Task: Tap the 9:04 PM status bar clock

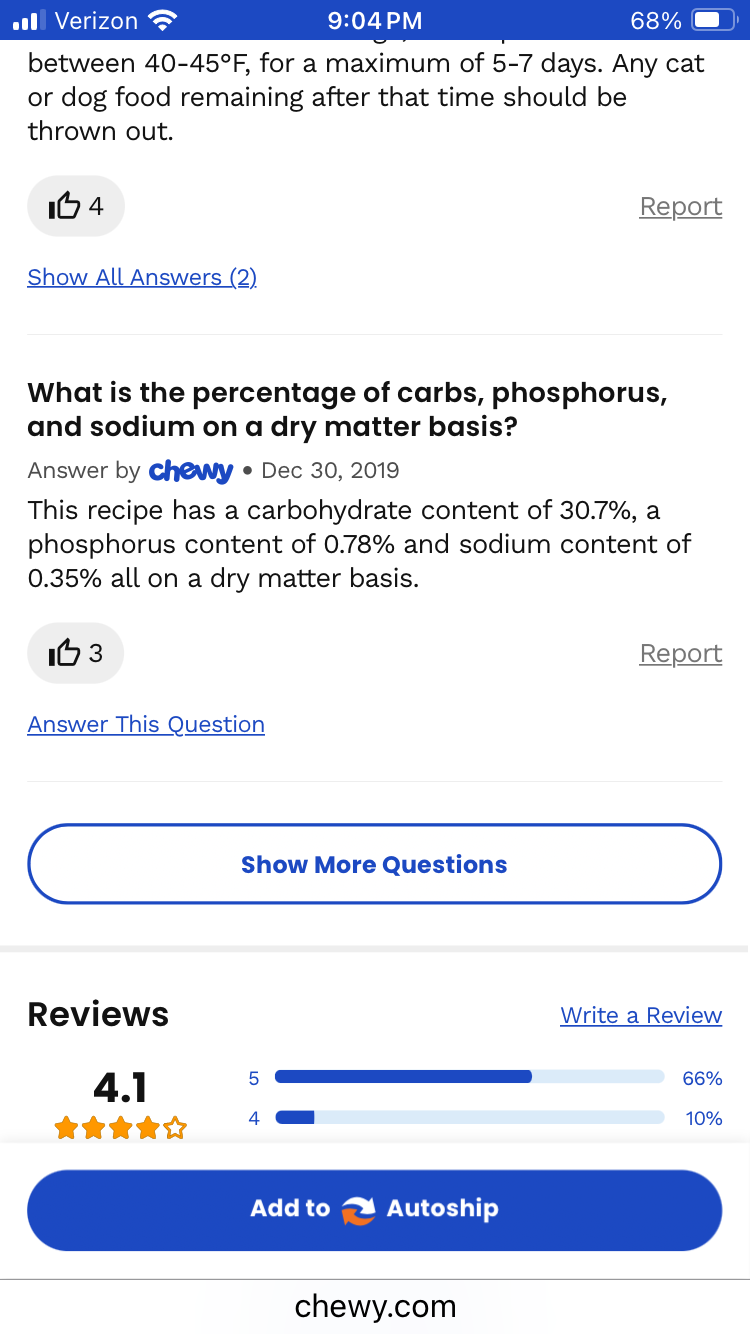Action: [x=375, y=20]
